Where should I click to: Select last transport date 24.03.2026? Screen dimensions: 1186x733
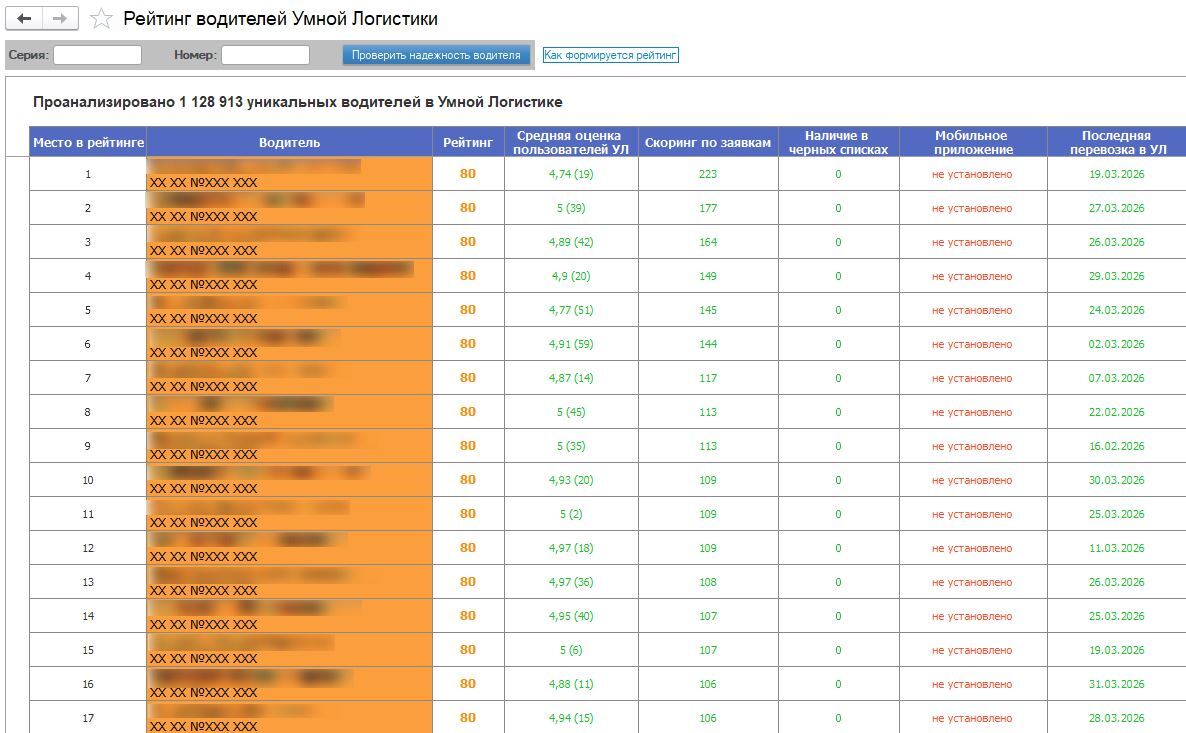tap(1116, 310)
